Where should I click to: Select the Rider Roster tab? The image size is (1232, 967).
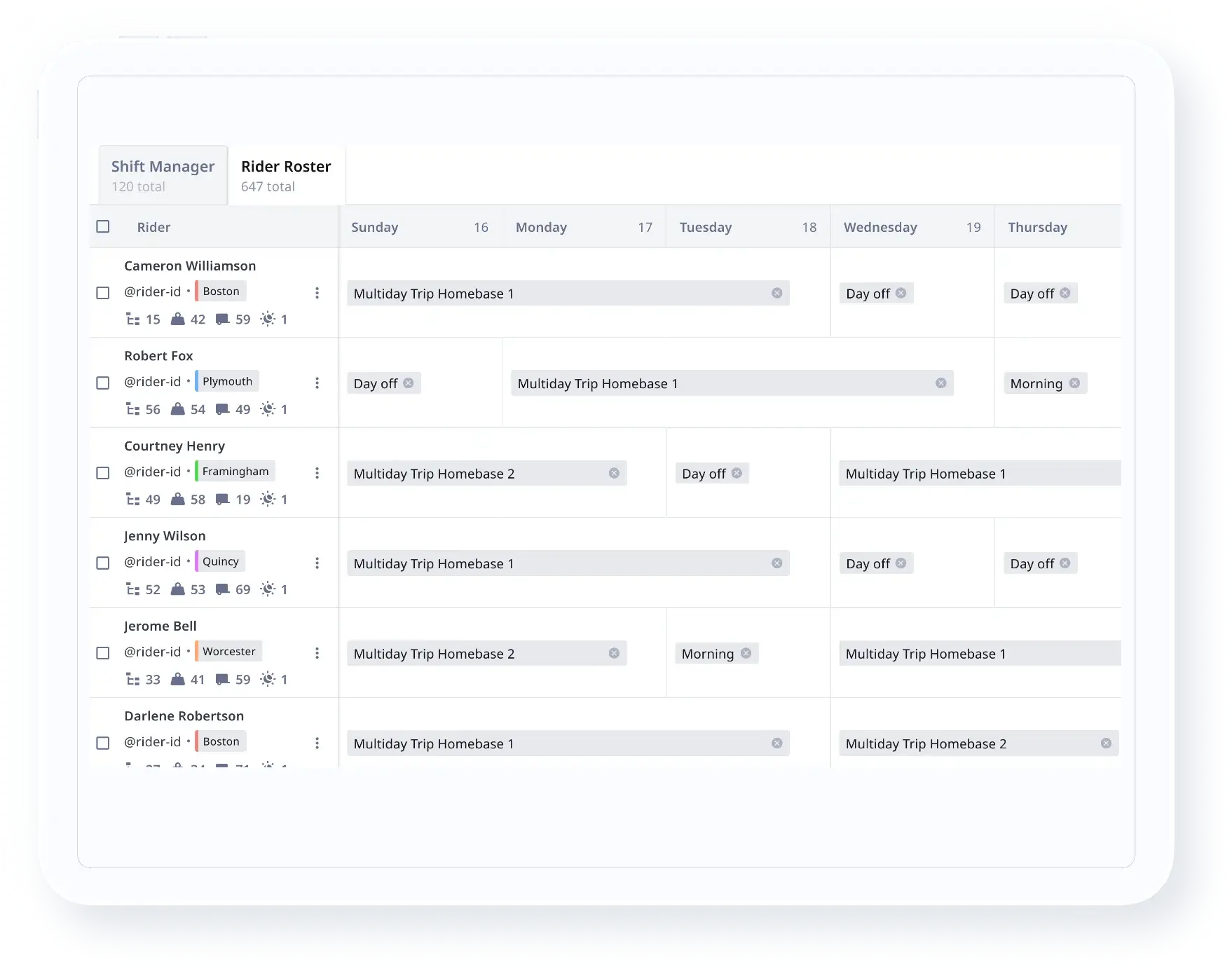[x=286, y=175]
